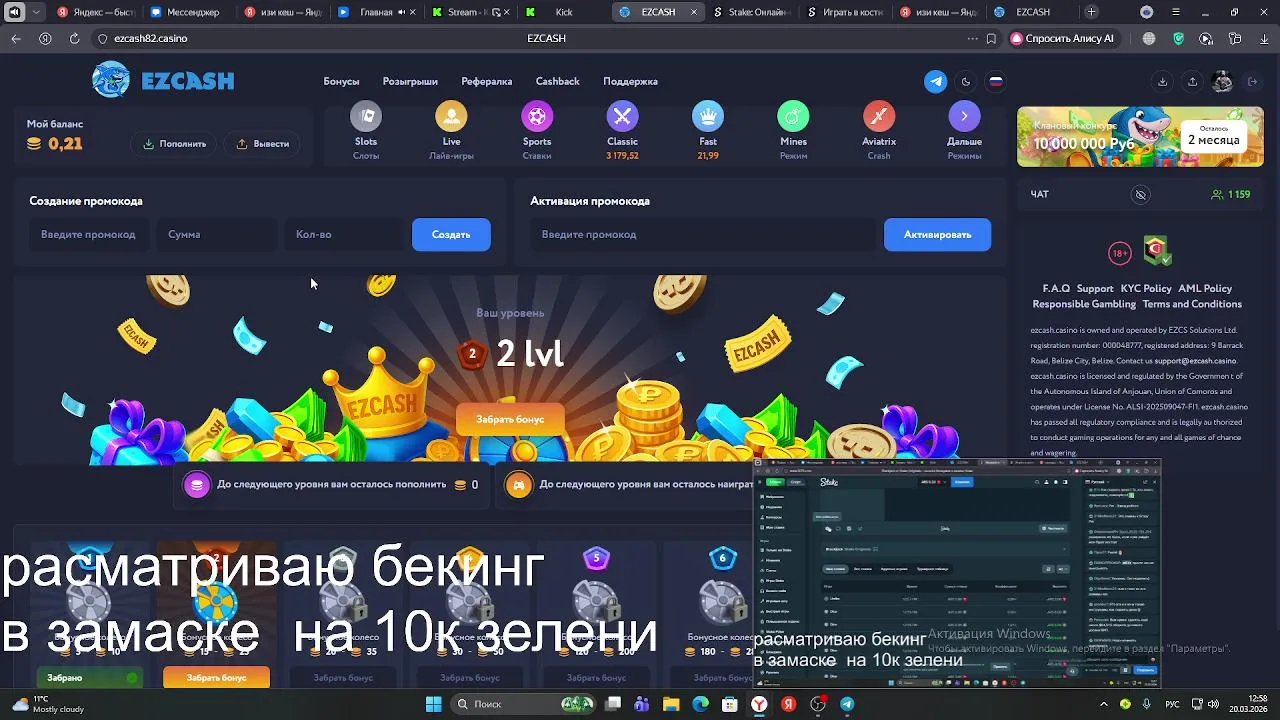Open the Terms and Conditions link

(1192, 304)
